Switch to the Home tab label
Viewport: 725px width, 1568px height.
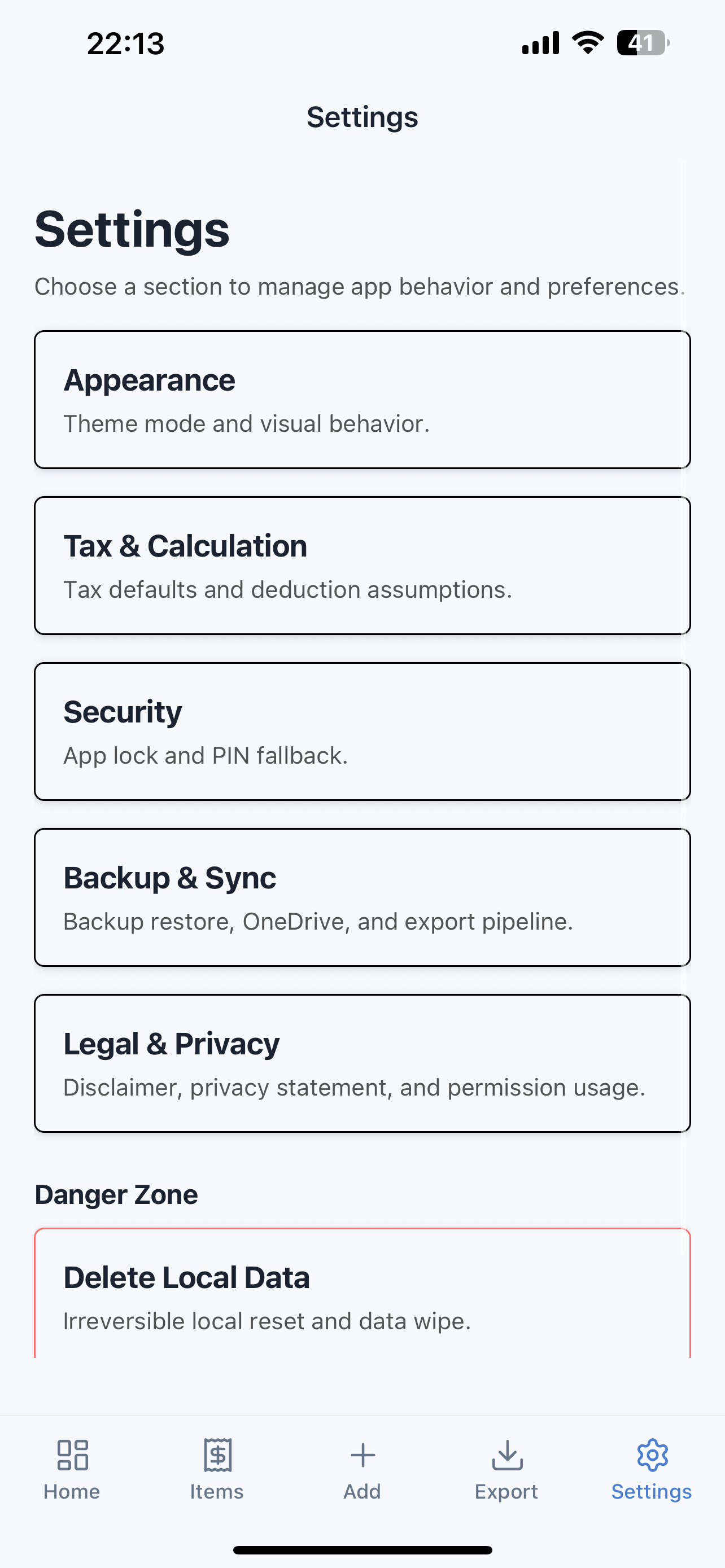click(x=72, y=1492)
